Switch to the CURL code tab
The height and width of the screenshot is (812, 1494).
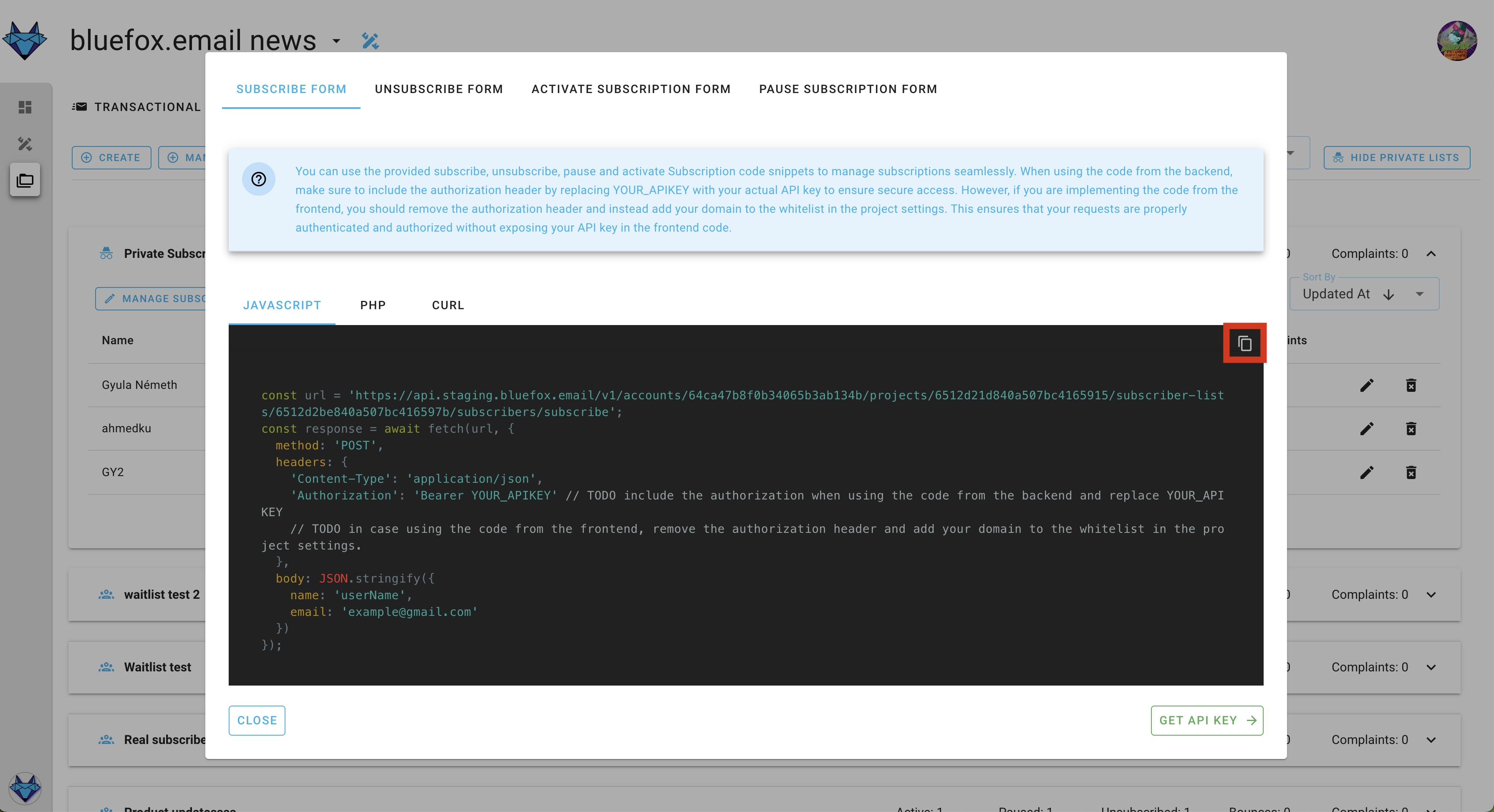(448, 305)
